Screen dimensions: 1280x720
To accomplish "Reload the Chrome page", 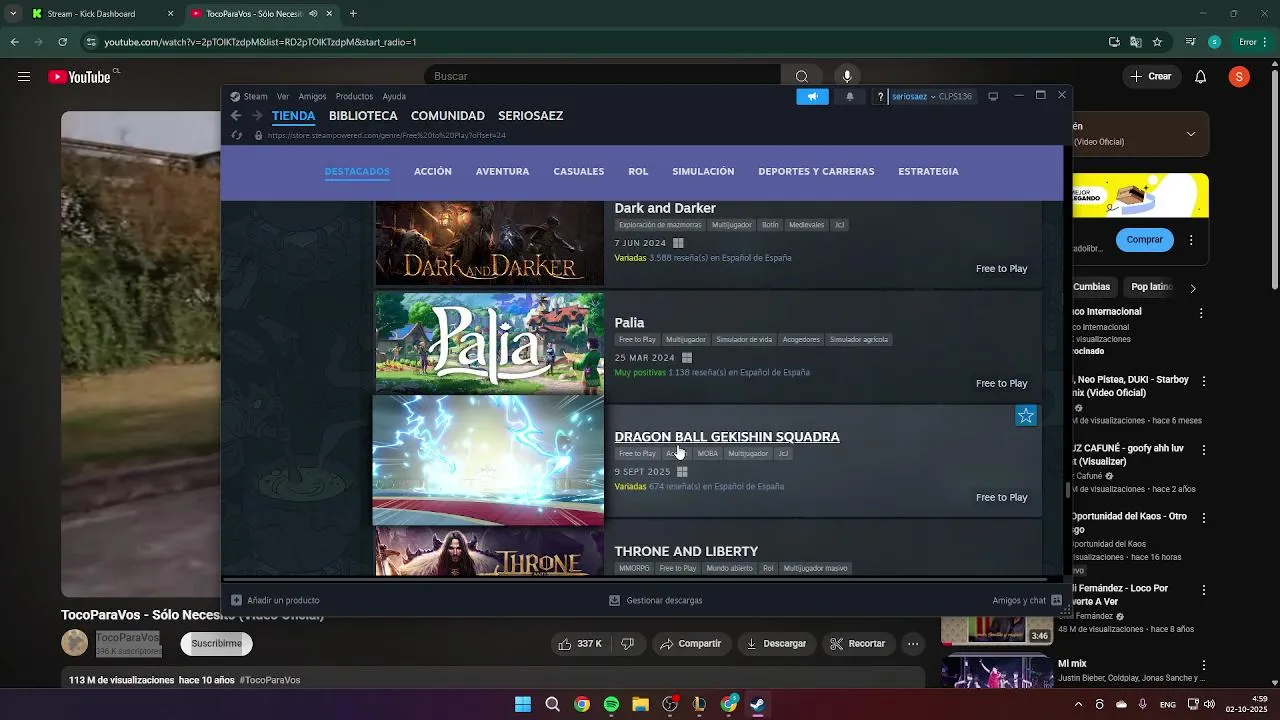I will (63, 42).
